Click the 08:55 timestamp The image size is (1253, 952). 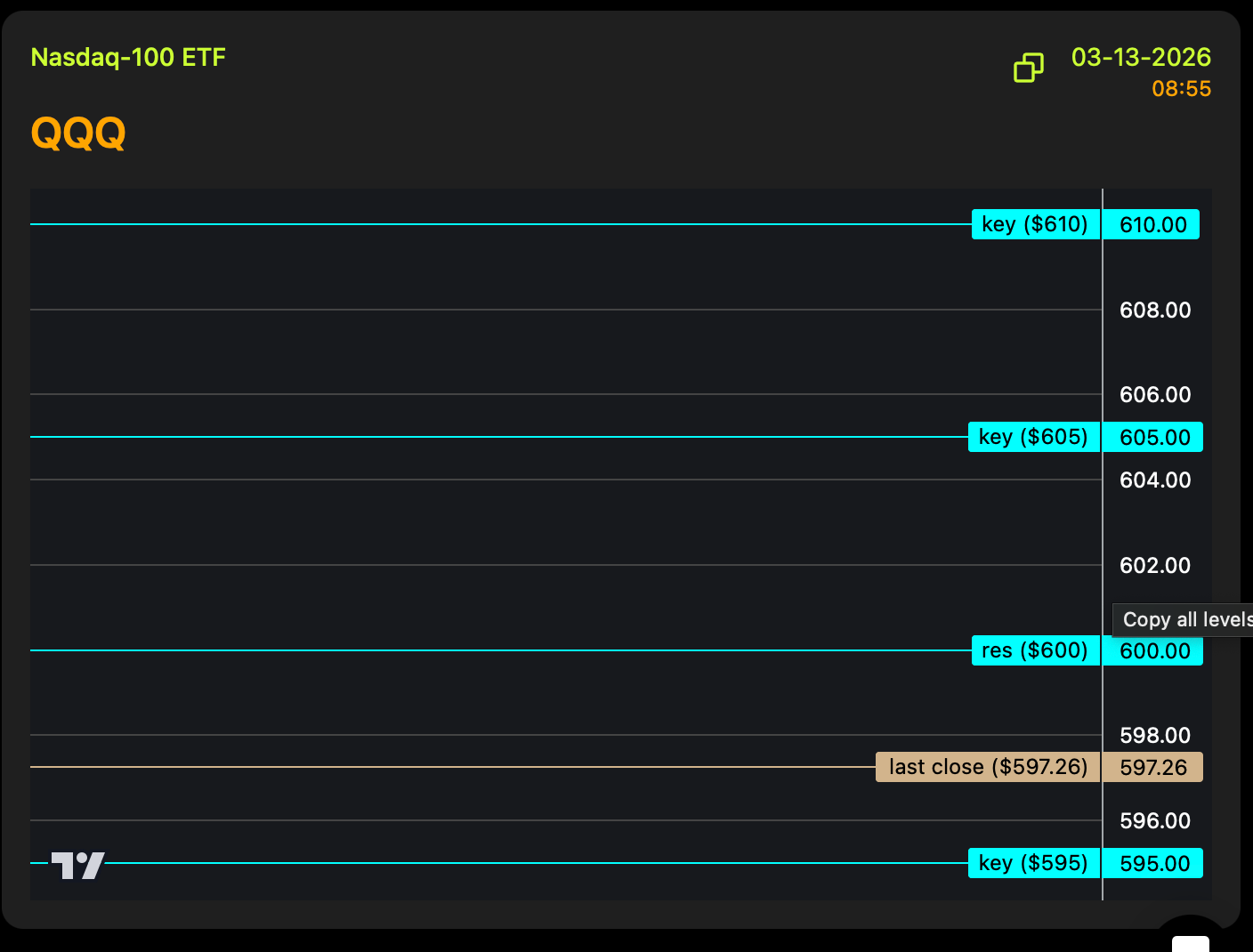[x=1181, y=89]
